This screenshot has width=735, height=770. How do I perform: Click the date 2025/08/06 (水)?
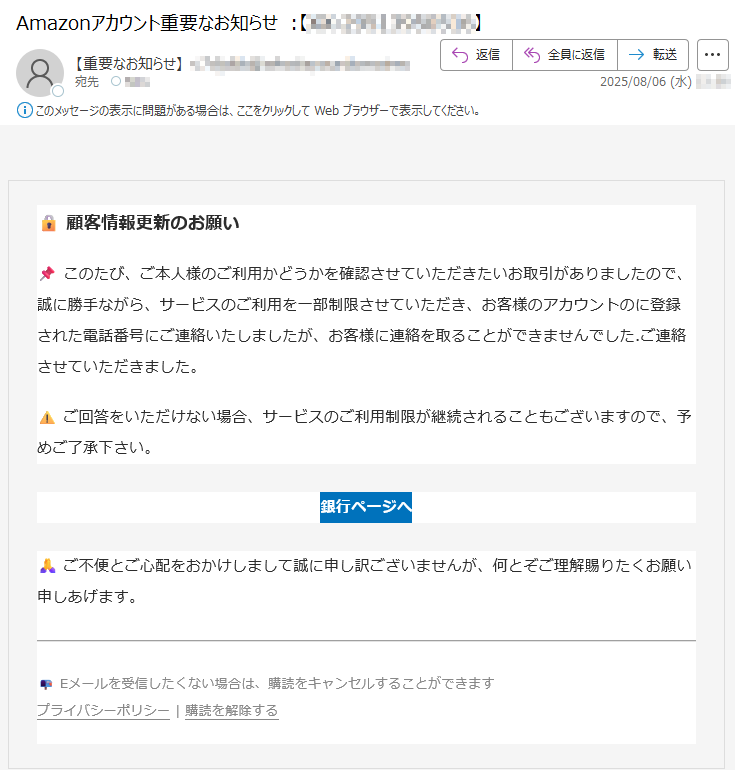[646, 82]
